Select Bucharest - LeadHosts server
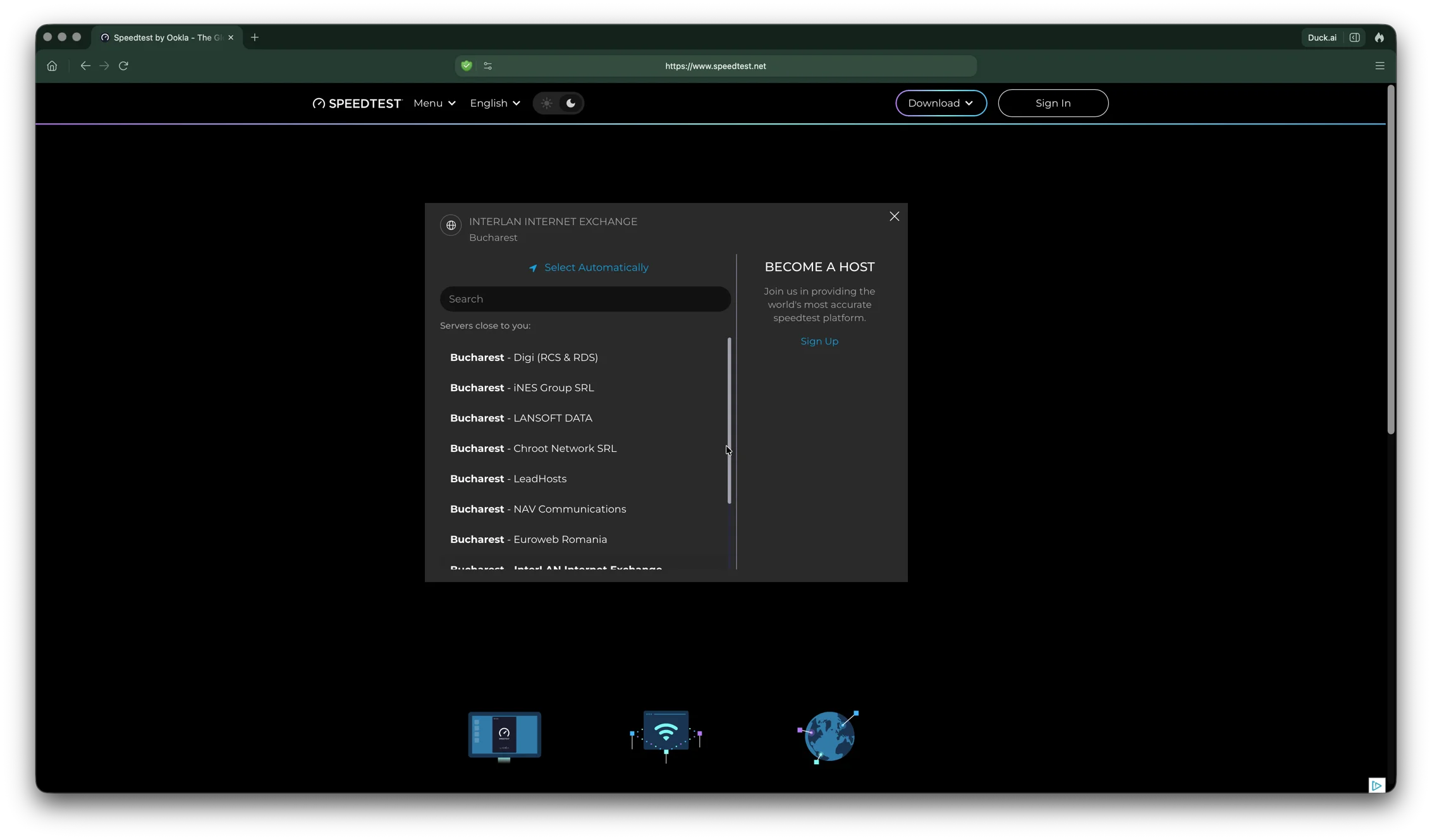This screenshot has width=1432, height=840. (x=583, y=478)
